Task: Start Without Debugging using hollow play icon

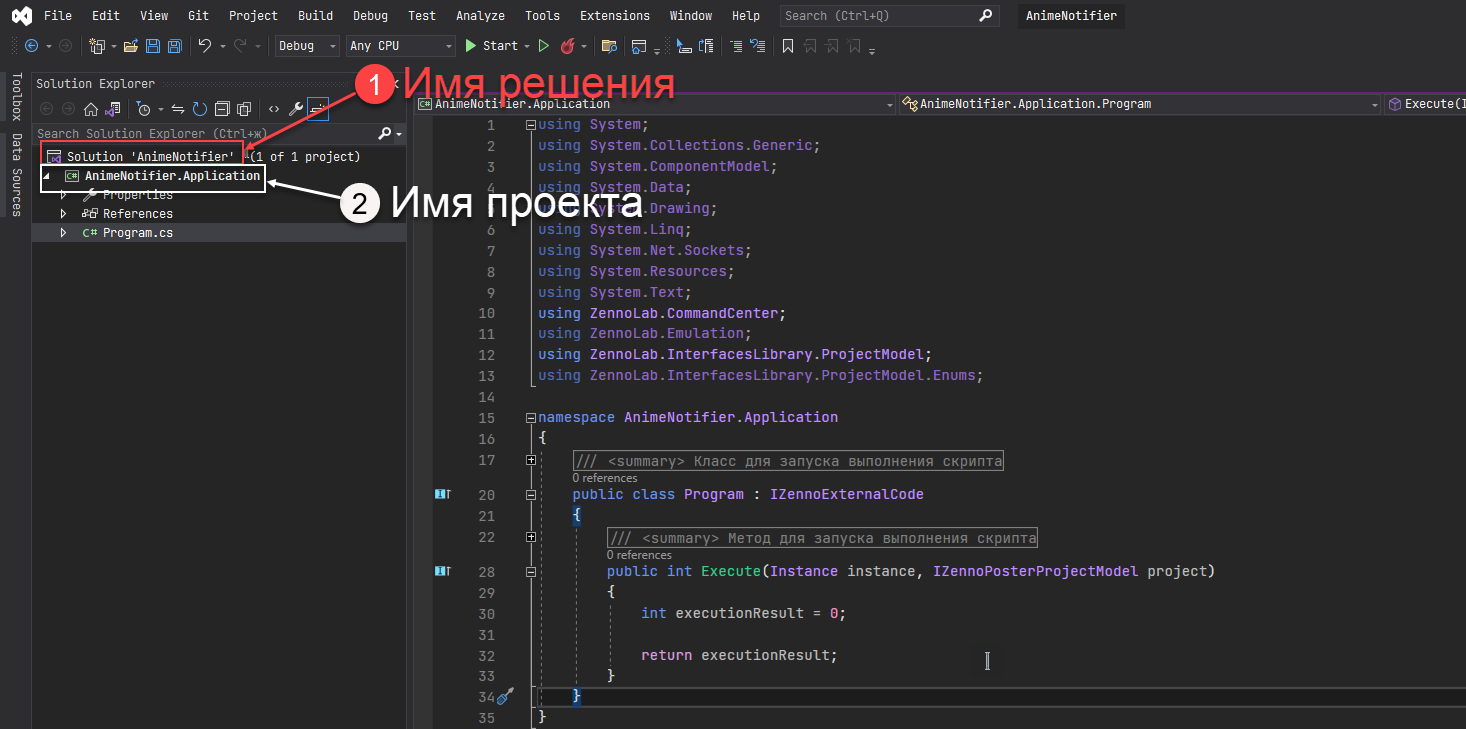Action: (544, 46)
